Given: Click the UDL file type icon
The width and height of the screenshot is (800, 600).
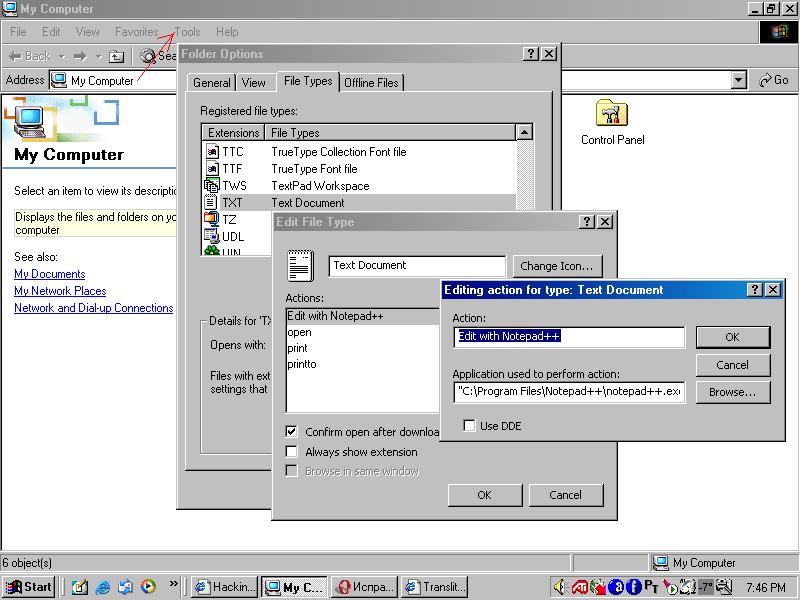Looking at the screenshot, I should pos(211,236).
